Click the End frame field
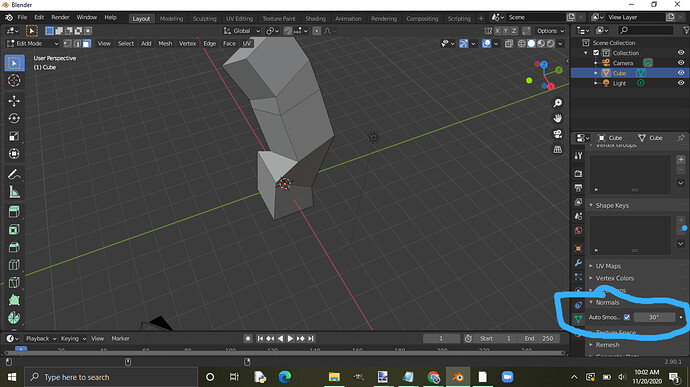The width and height of the screenshot is (690, 387). (x=539, y=339)
